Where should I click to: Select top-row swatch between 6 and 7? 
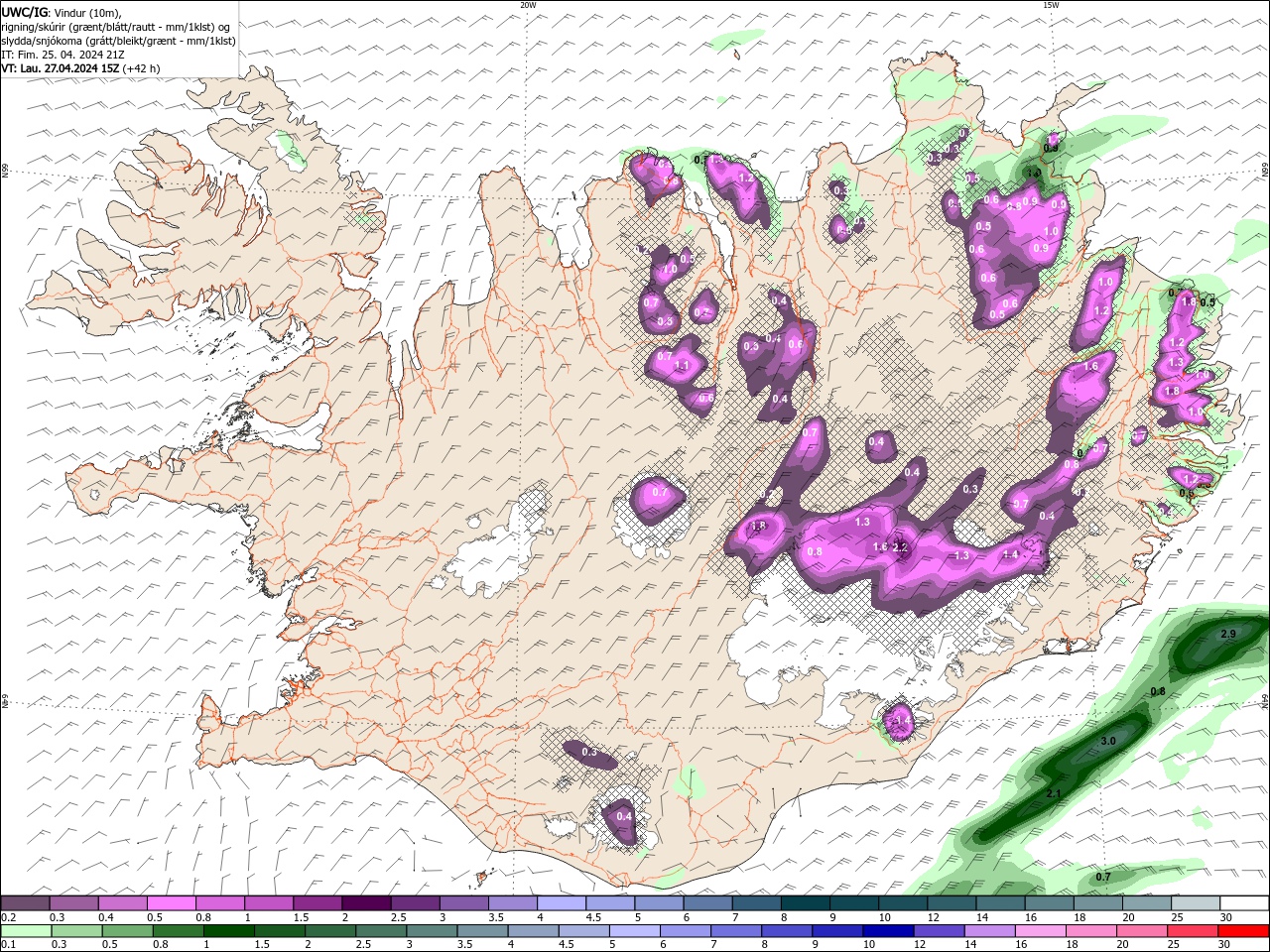click(706, 903)
